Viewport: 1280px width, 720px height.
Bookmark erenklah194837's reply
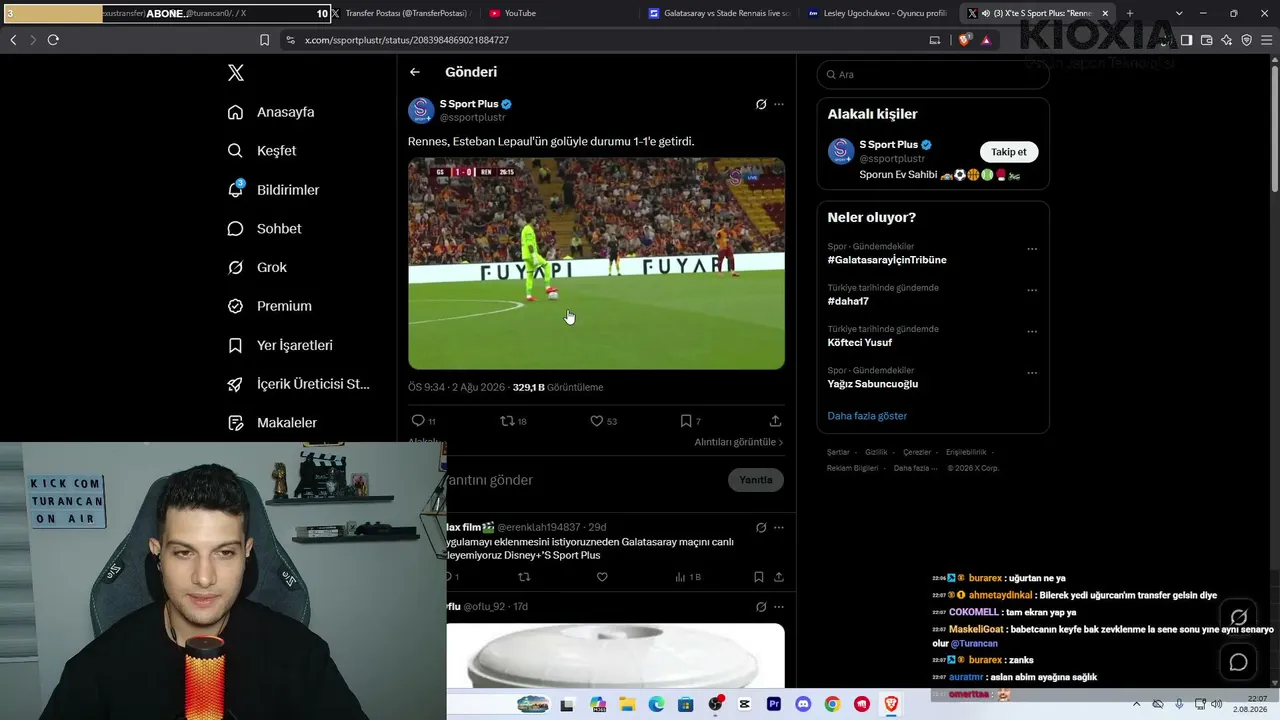pos(759,577)
